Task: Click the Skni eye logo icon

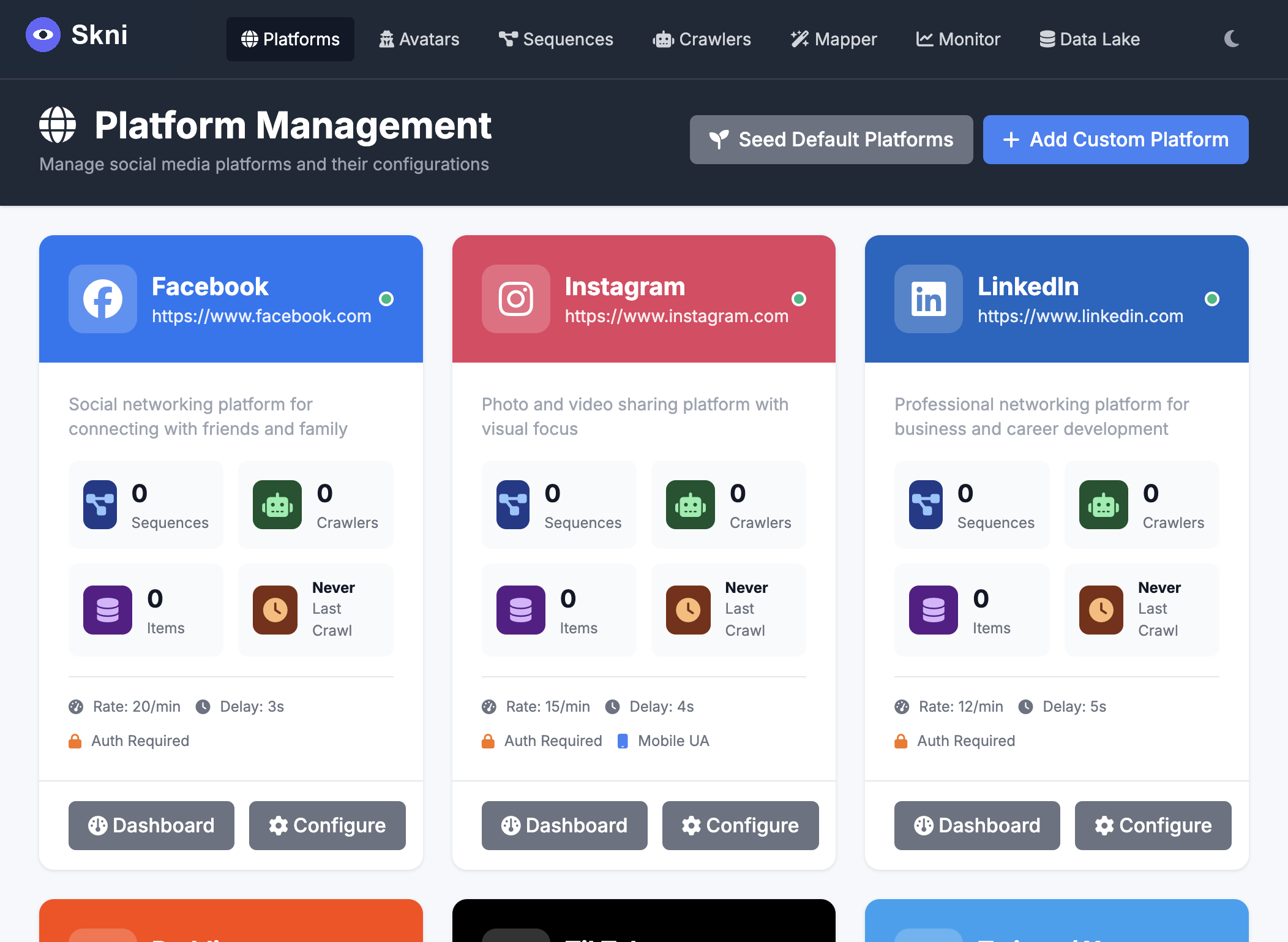Action: pyautogui.click(x=43, y=35)
